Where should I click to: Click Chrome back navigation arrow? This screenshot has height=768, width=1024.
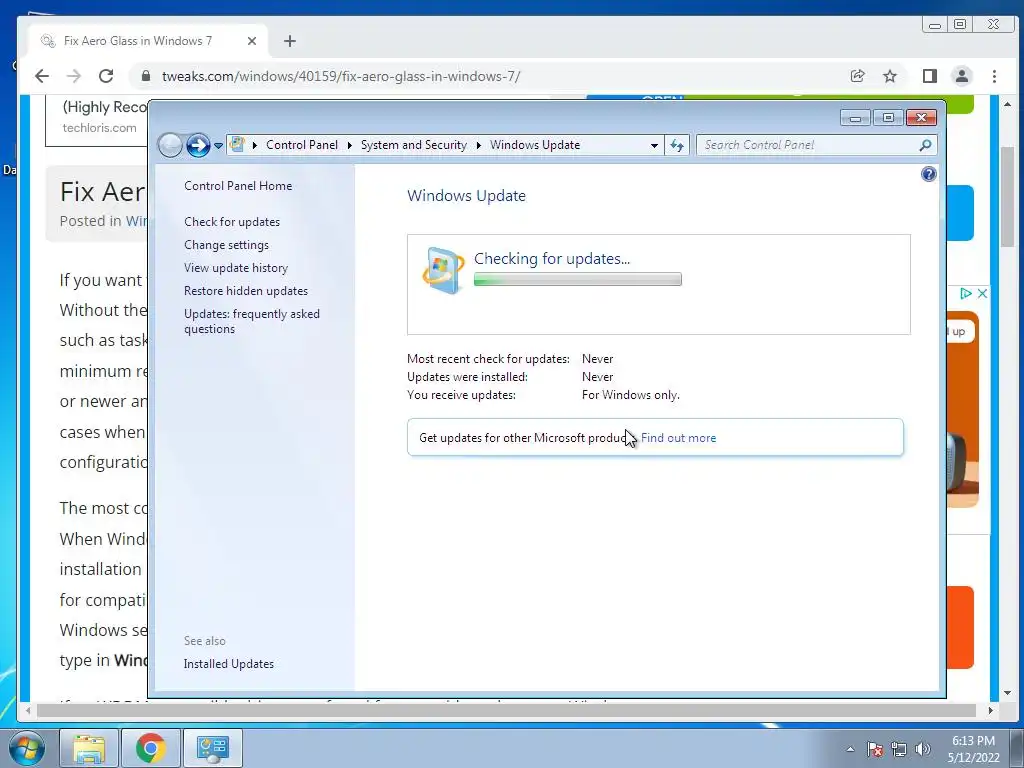(42, 76)
